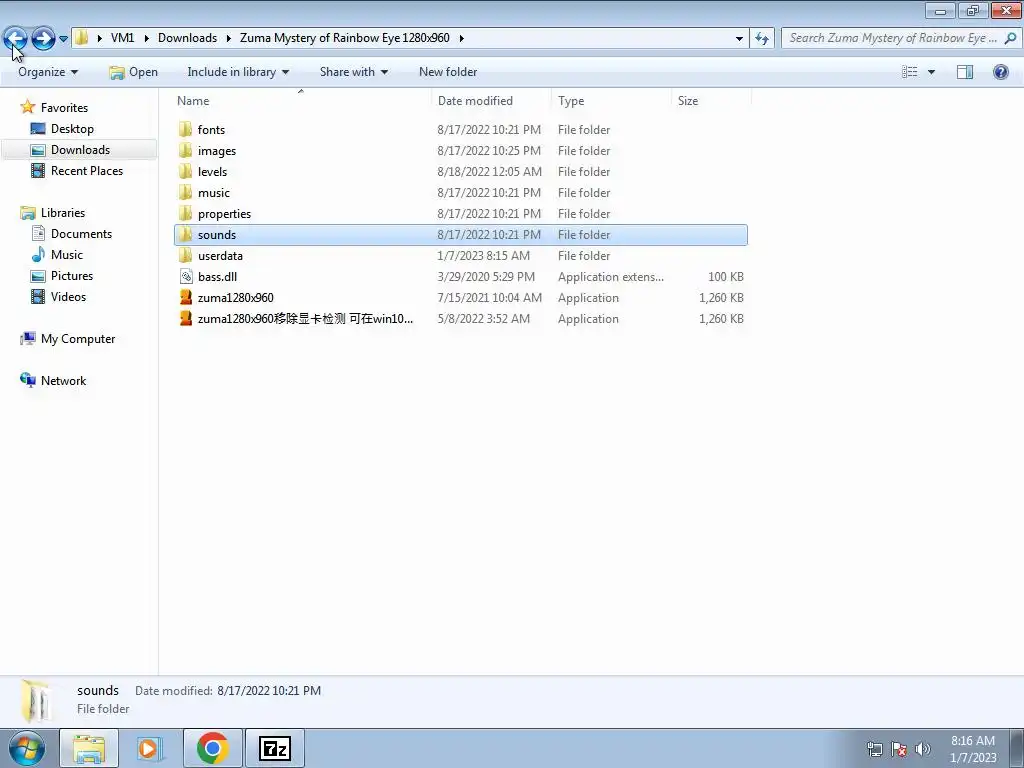The width and height of the screenshot is (1024, 768).
Task: Open Action Center flag tray icon
Action: coord(899,749)
